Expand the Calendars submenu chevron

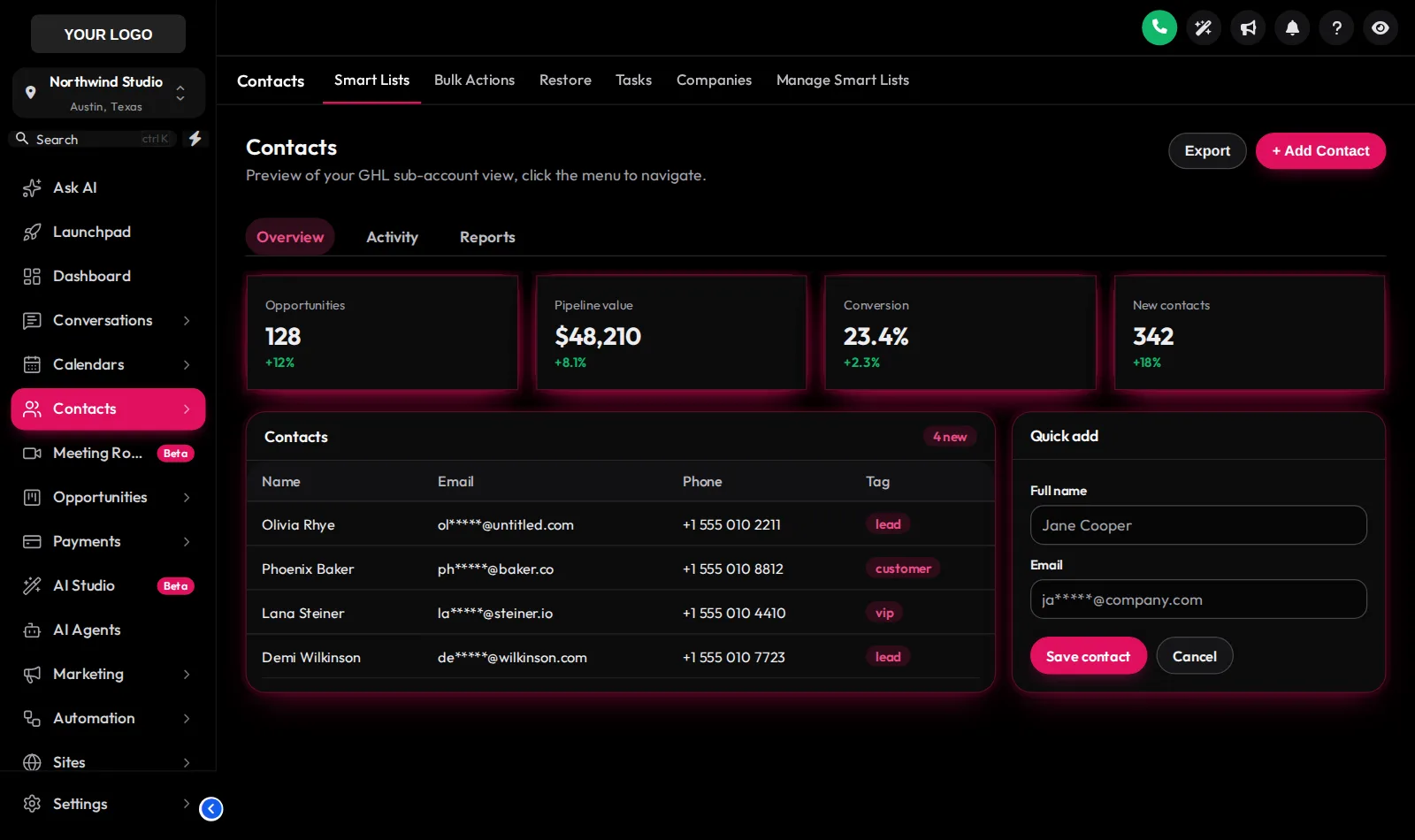(187, 364)
